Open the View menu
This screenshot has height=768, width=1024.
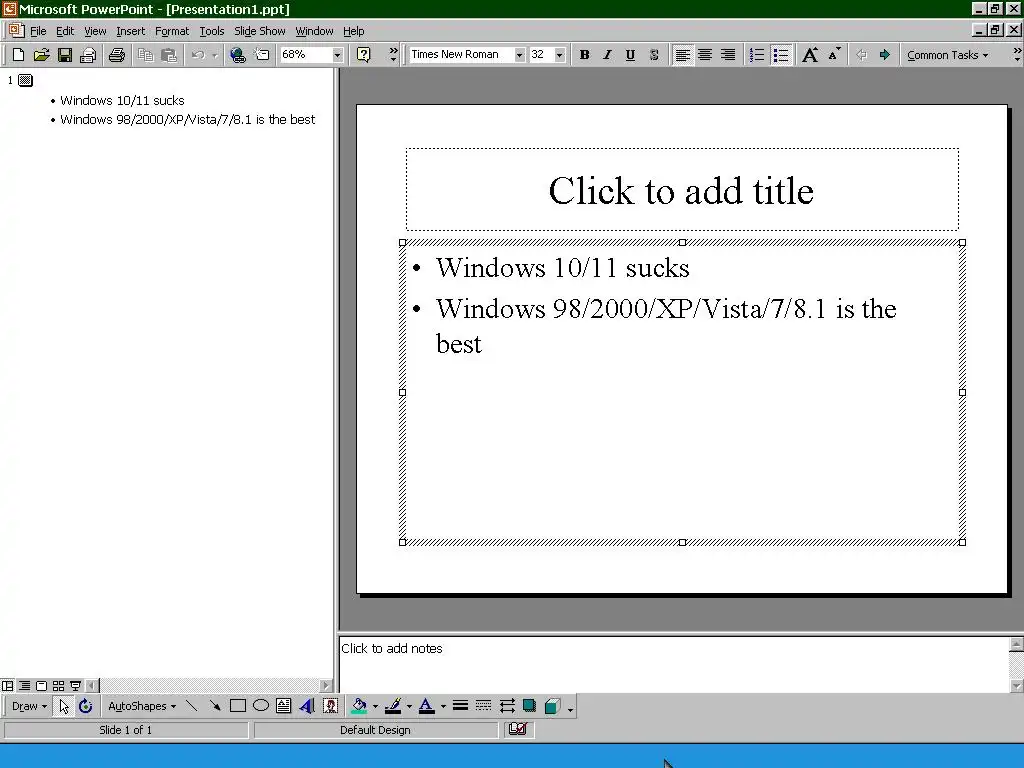tap(95, 31)
